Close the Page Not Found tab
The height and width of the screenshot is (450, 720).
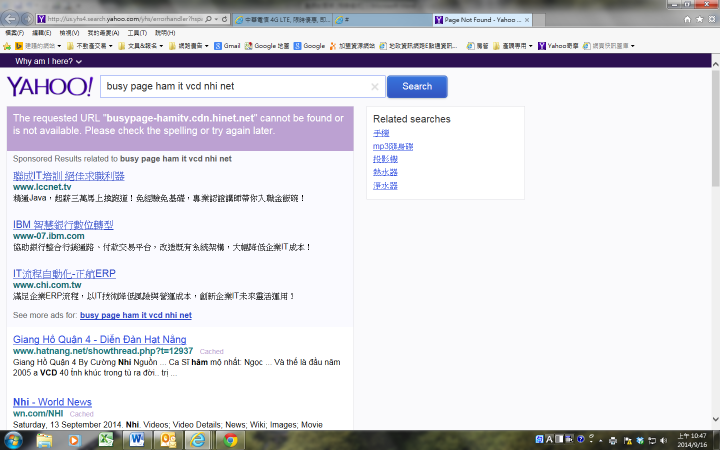click(527, 20)
